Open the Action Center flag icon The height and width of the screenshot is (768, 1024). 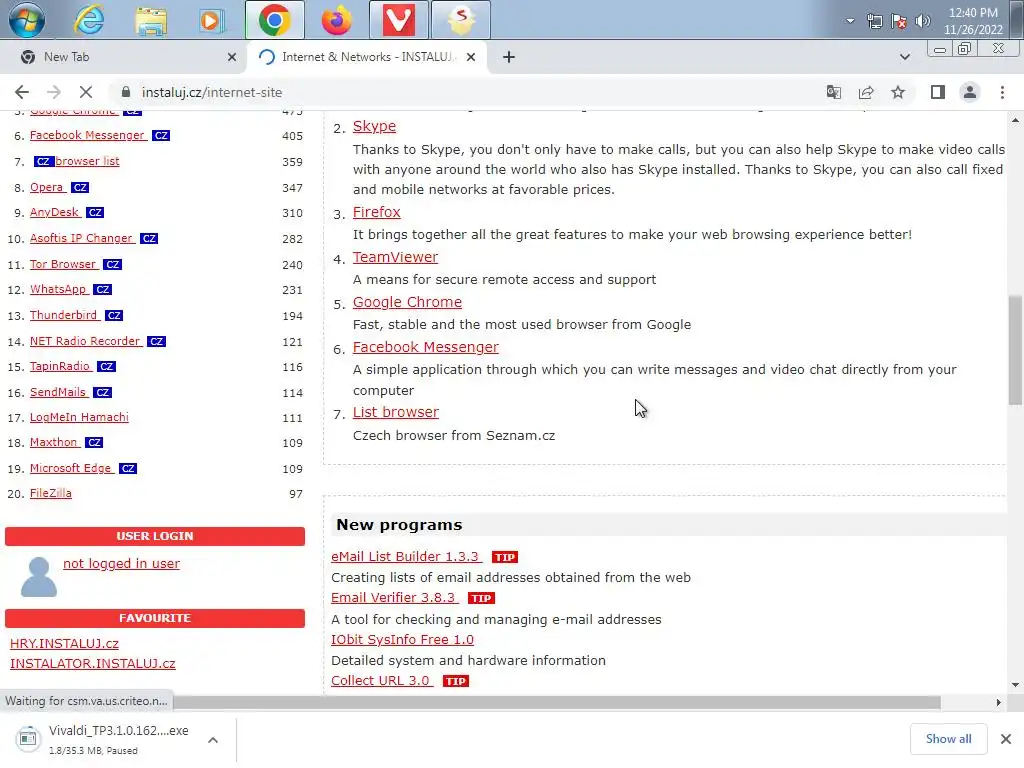(899, 21)
